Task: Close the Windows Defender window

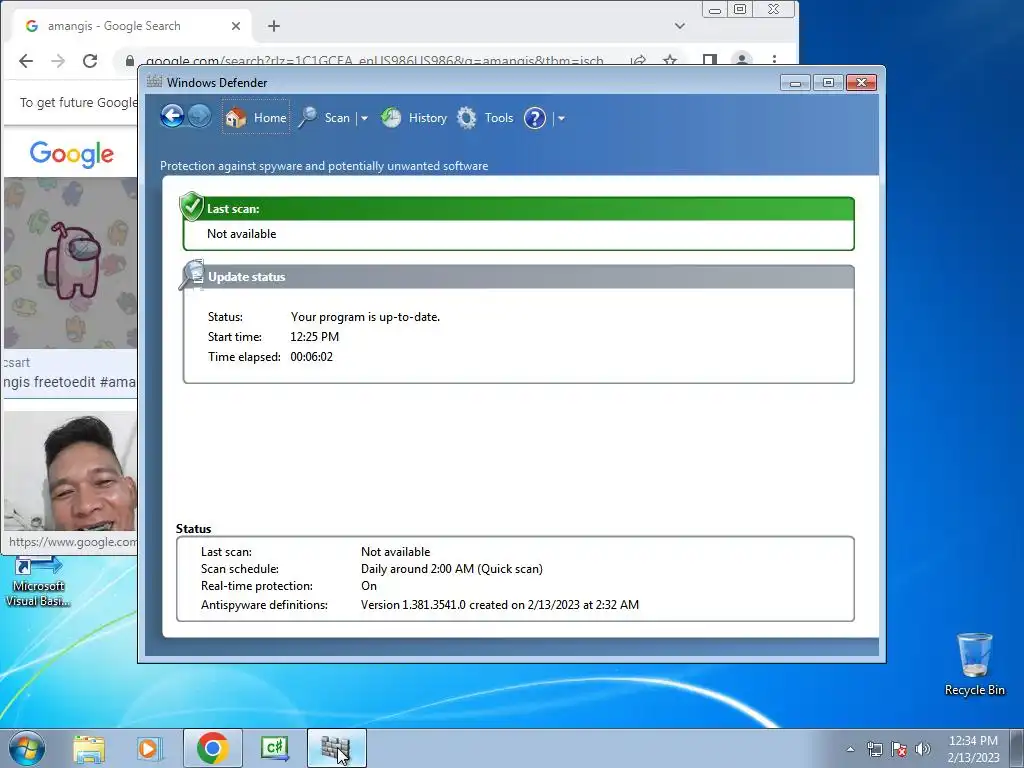Action: 861,82
